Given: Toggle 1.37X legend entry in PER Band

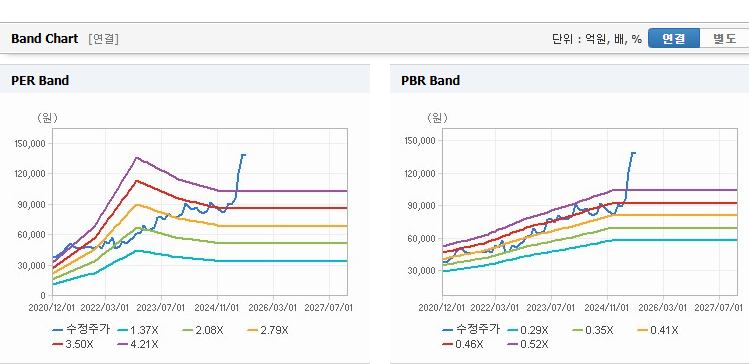Looking at the screenshot, I should click(x=138, y=330).
